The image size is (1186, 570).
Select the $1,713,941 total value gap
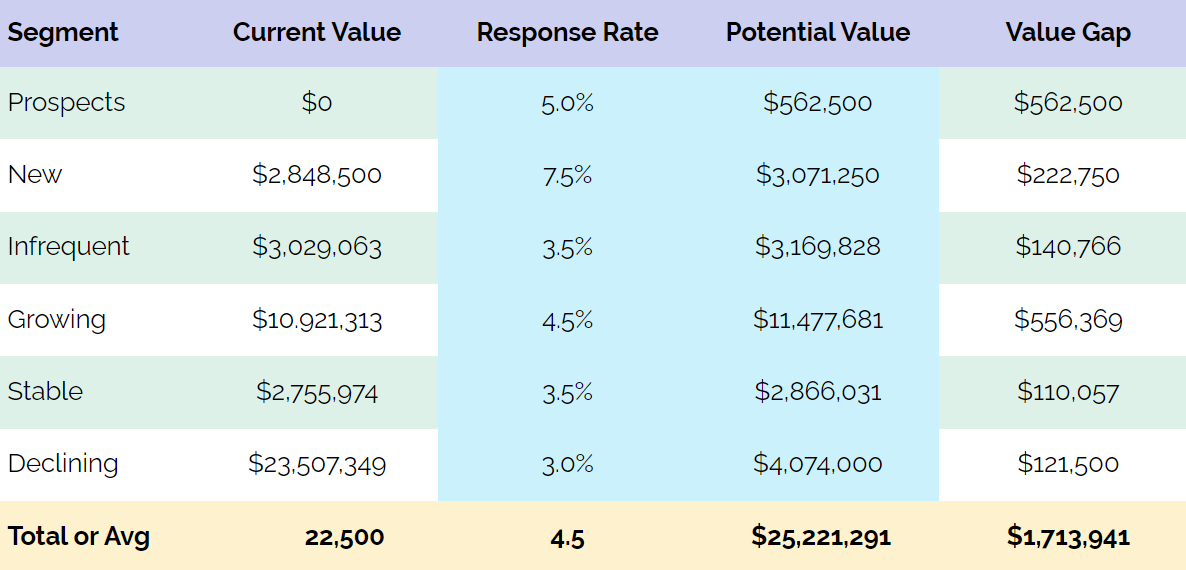tap(1068, 537)
